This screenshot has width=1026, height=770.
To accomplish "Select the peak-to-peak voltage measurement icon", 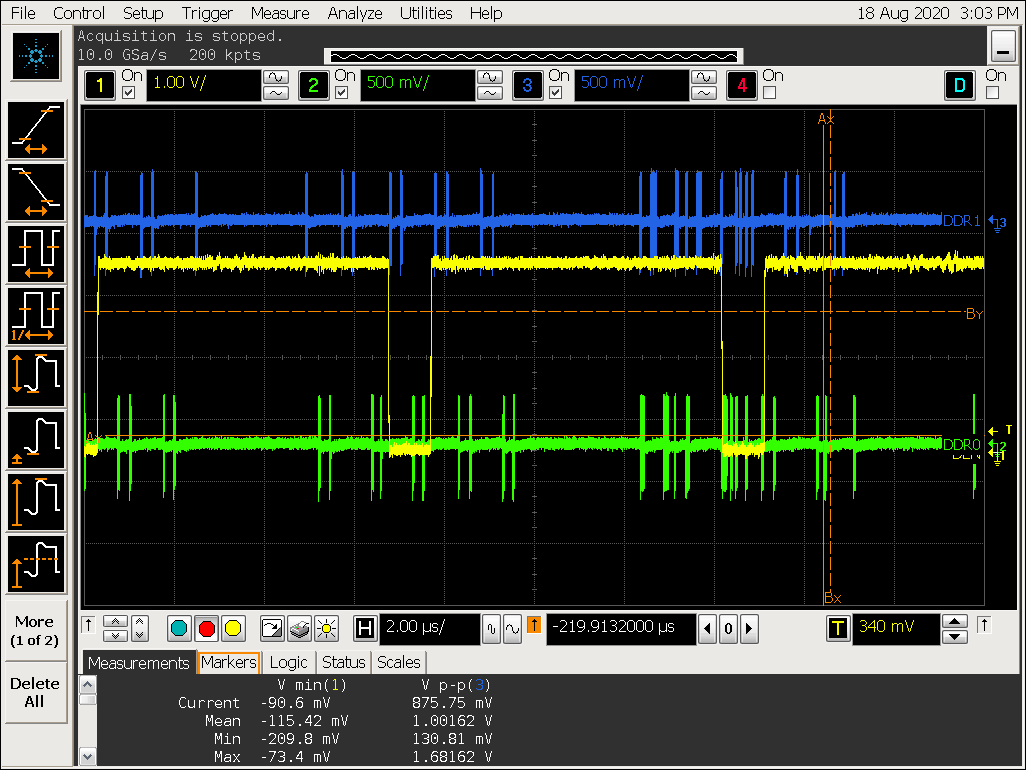I will click(36, 378).
